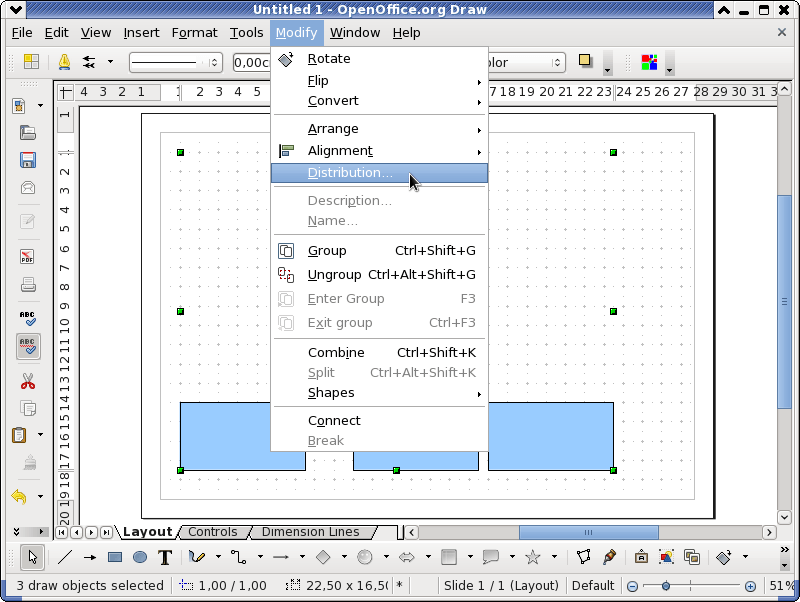Select the Ellipse tool
800x602 pixels.
(x=140, y=557)
